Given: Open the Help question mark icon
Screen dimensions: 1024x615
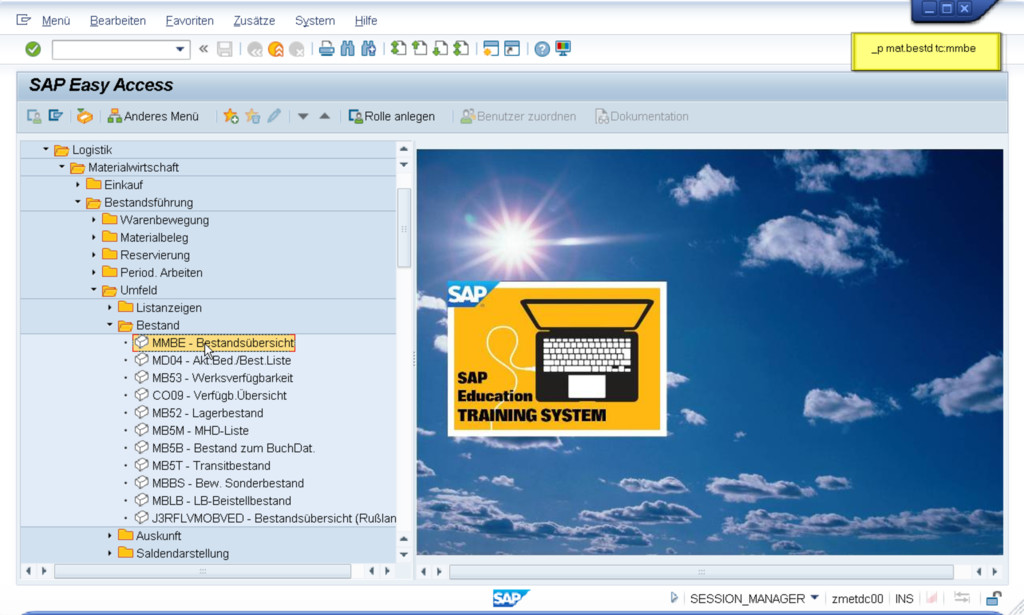Looking at the screenshot, I should pos(542,49).
